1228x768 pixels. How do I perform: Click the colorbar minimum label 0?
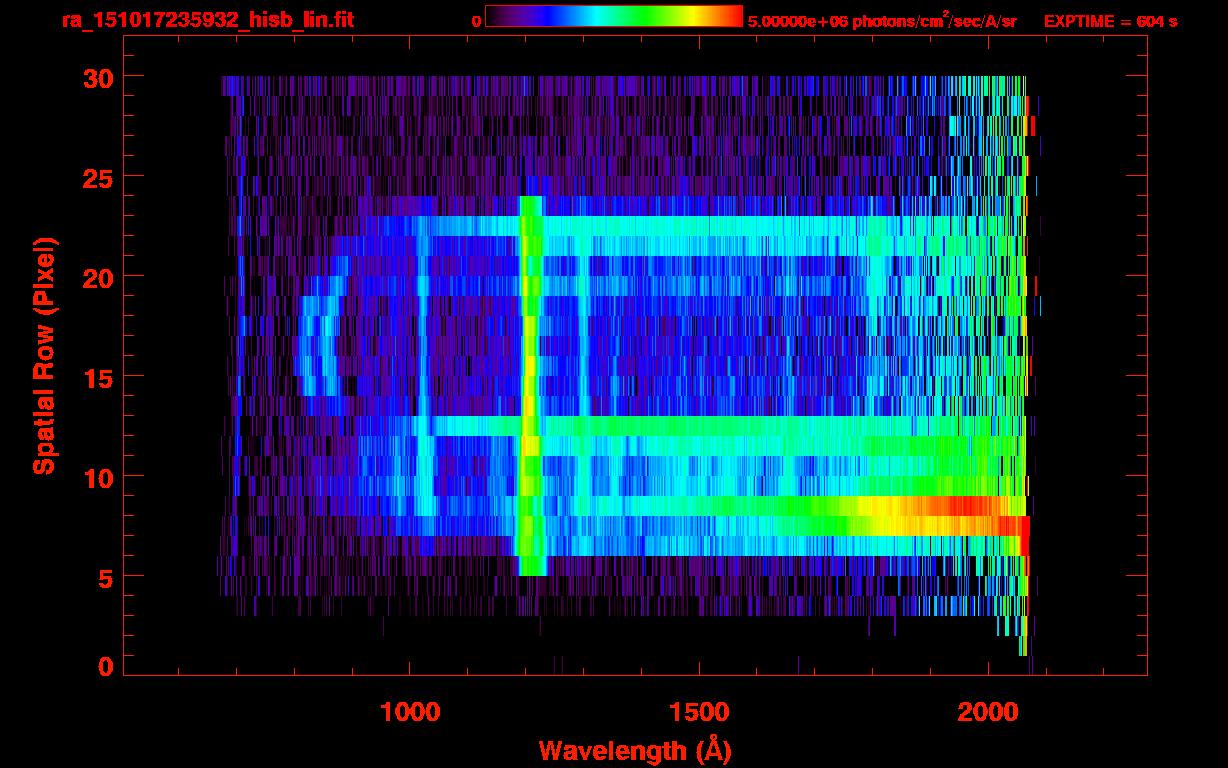pos(477,21)
